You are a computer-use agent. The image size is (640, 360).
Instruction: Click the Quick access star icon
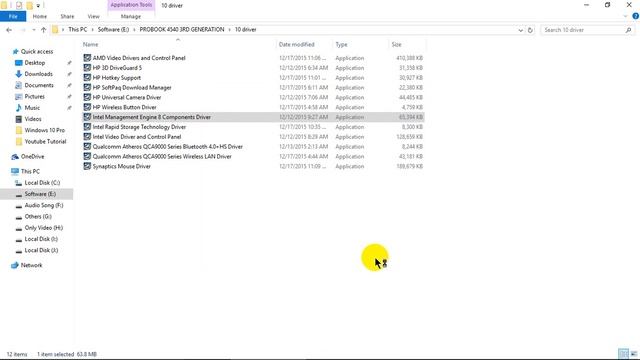click(16, 51)
